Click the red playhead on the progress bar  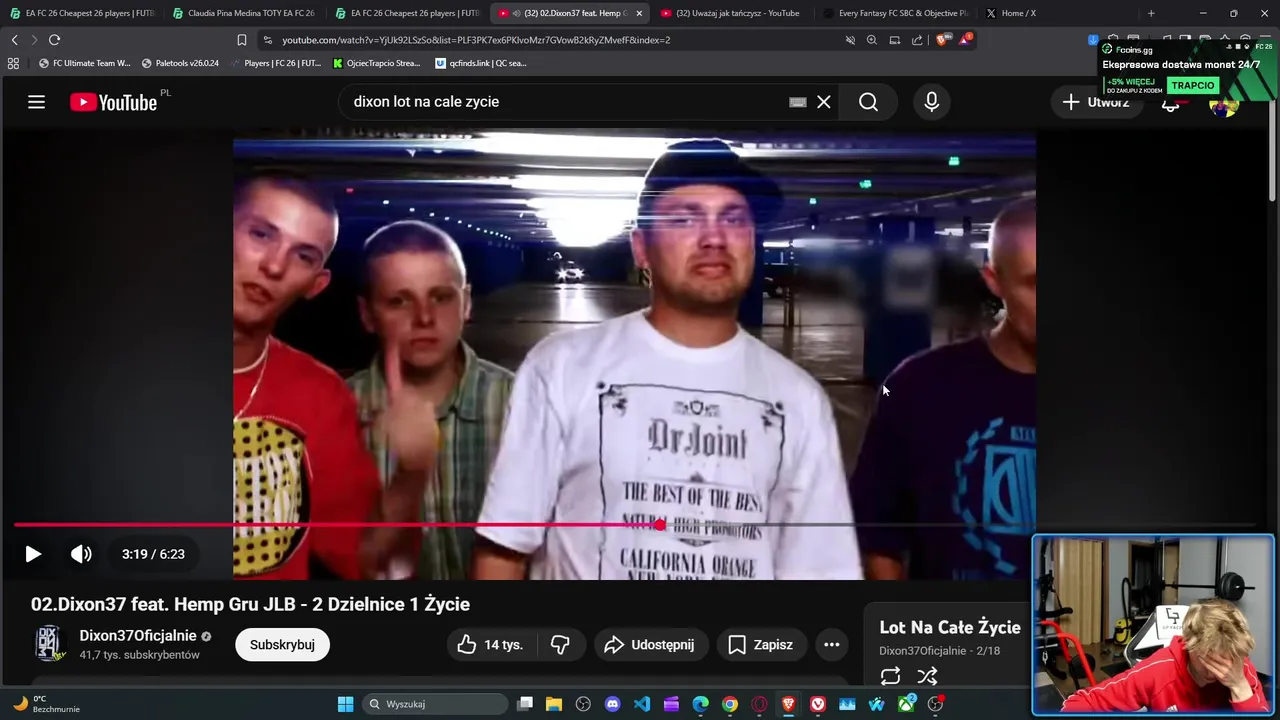click(659, 525)
